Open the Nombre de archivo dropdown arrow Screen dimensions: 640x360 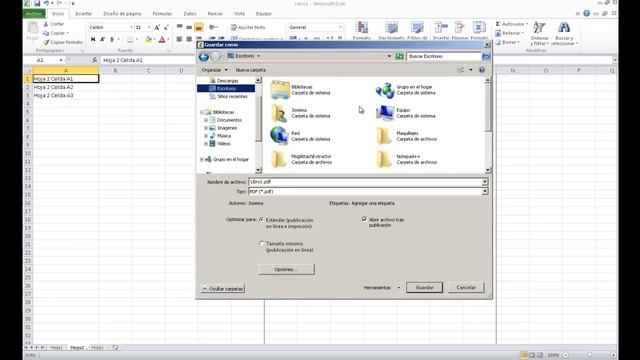point(485,182)
